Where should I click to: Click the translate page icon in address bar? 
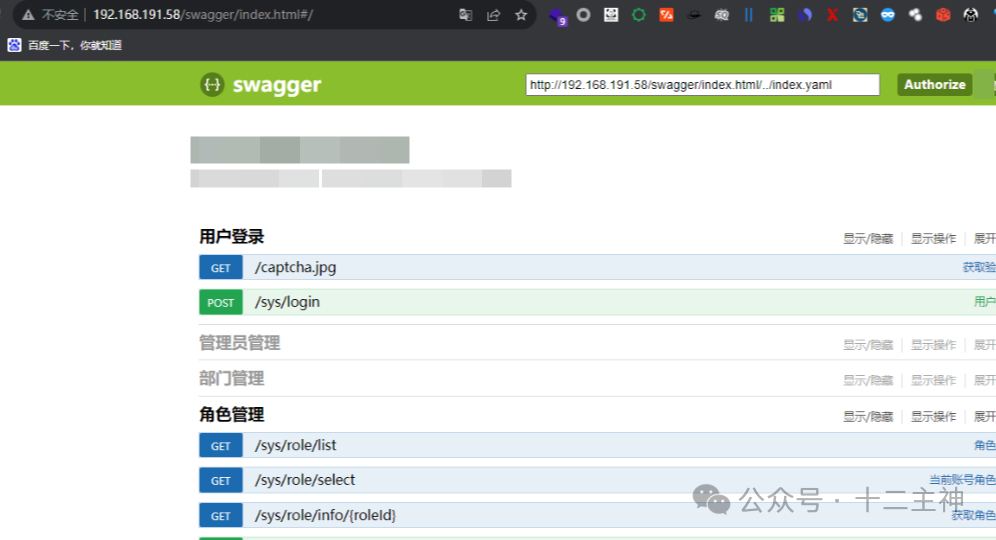[x=466, y=15]
